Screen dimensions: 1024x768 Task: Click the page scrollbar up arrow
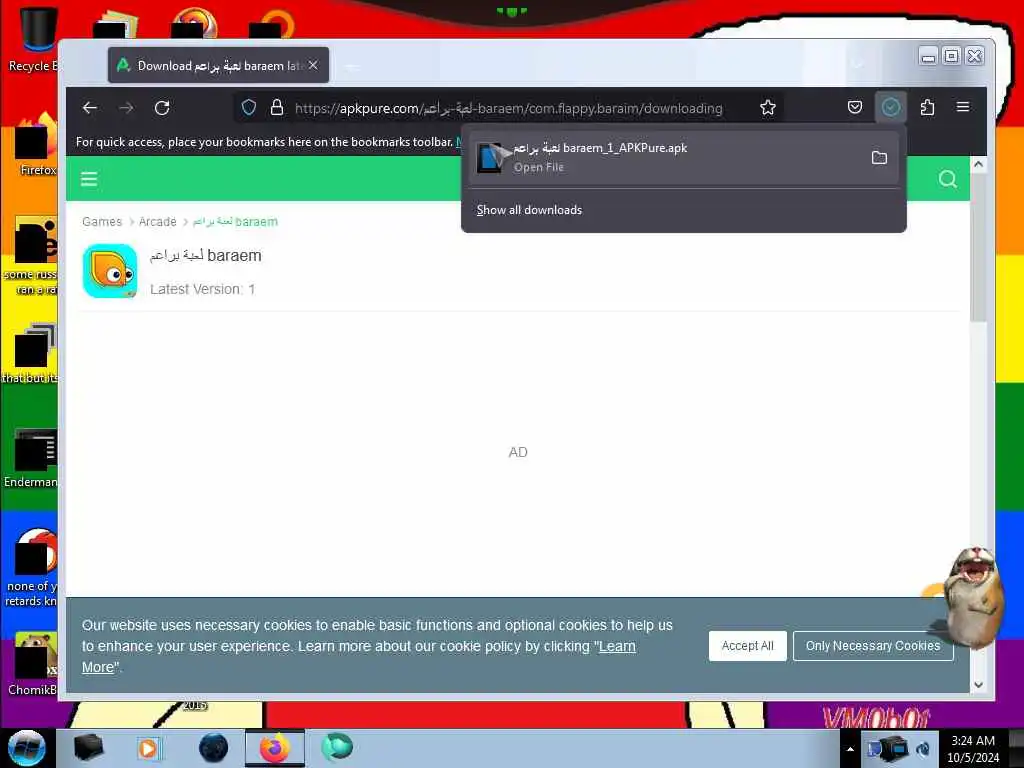point(978,165)
